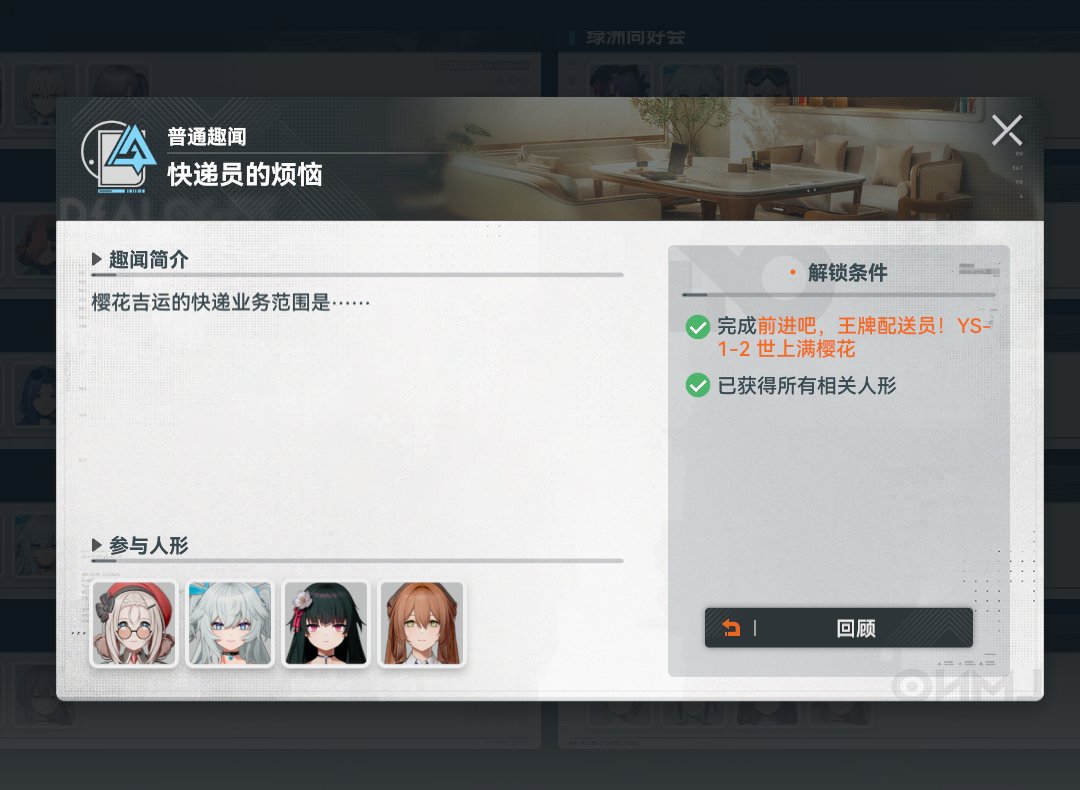Click the orange bullet next to 解锁条件
Screen dimensions: 1080x790
point(793,273)
